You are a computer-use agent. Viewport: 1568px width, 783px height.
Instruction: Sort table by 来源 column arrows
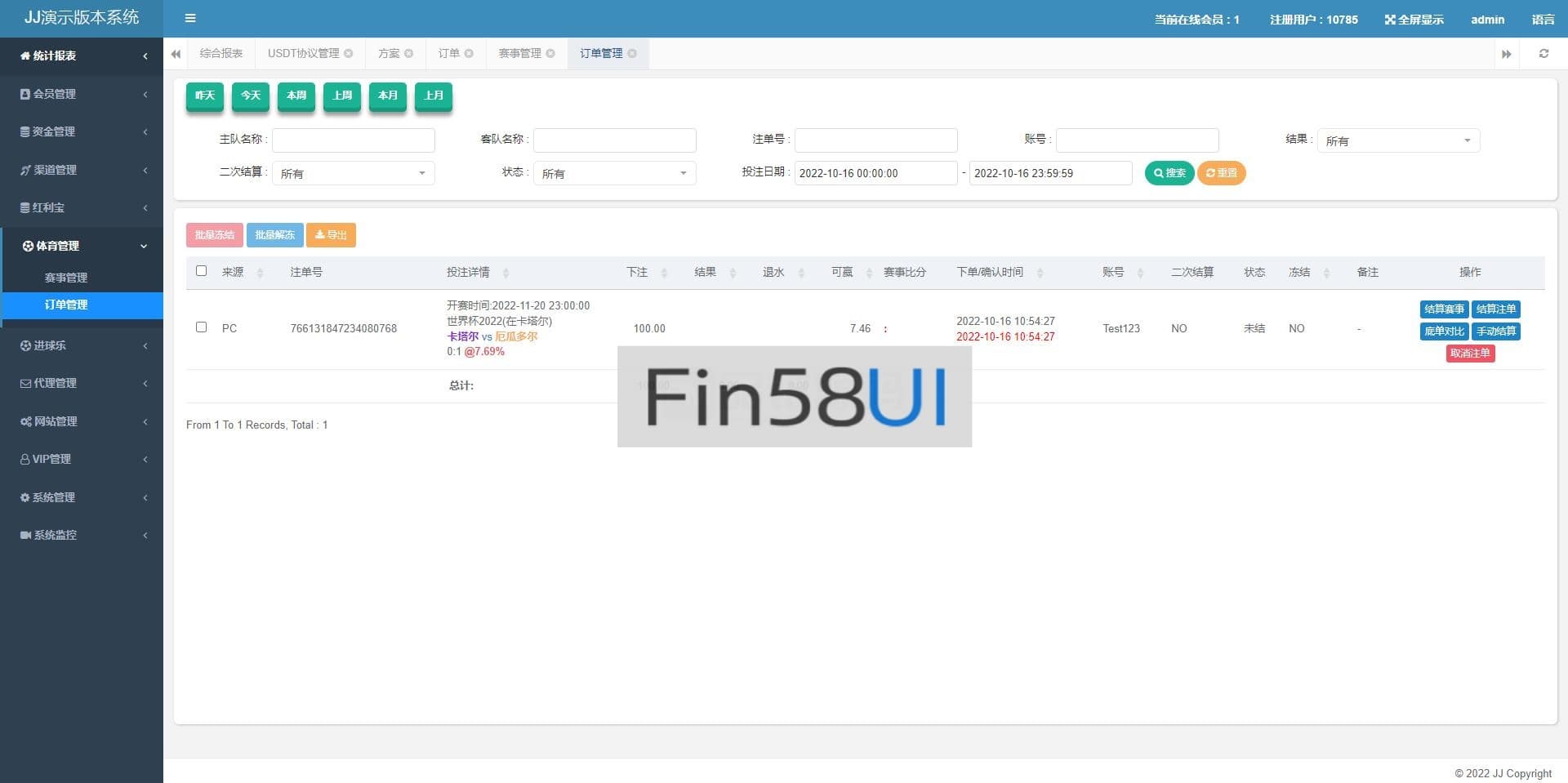click(x=260, y=273)
